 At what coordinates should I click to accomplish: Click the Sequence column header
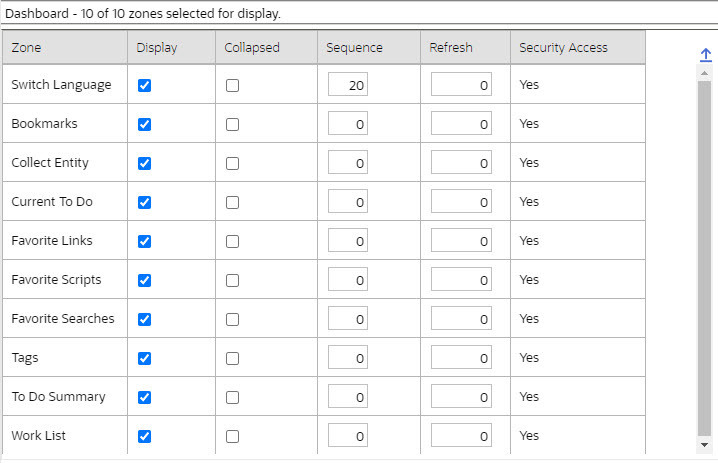[354, 47]
